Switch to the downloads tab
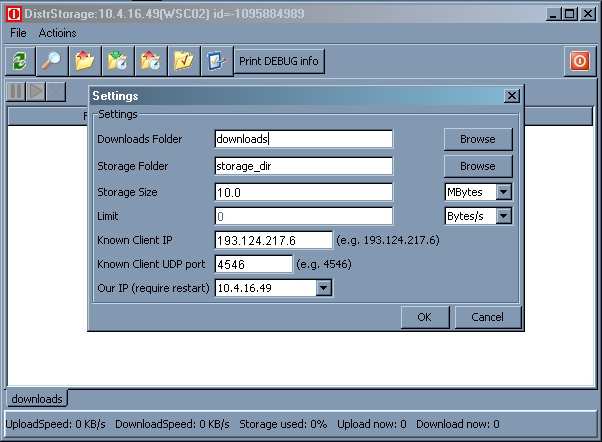 37,399
